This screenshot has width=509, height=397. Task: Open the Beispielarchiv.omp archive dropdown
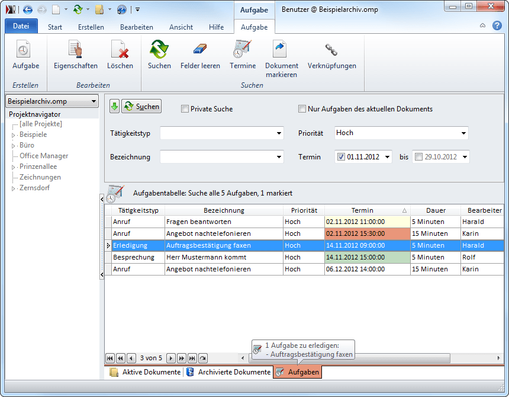point(94,101)
